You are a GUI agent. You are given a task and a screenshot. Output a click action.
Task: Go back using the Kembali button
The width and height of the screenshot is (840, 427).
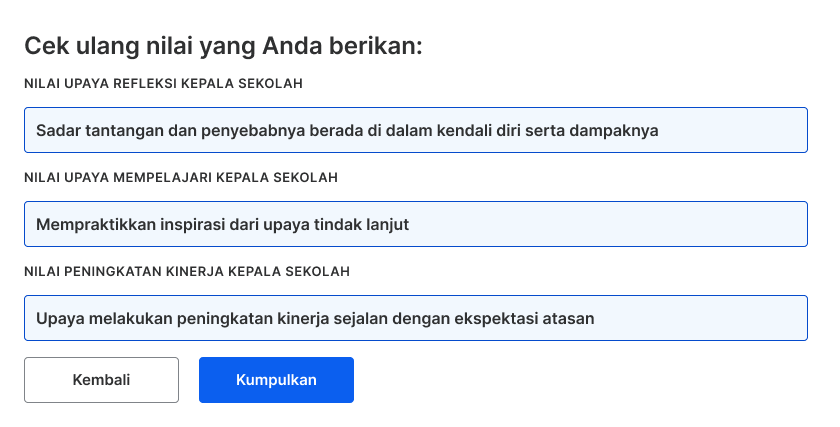pos(101,380)
